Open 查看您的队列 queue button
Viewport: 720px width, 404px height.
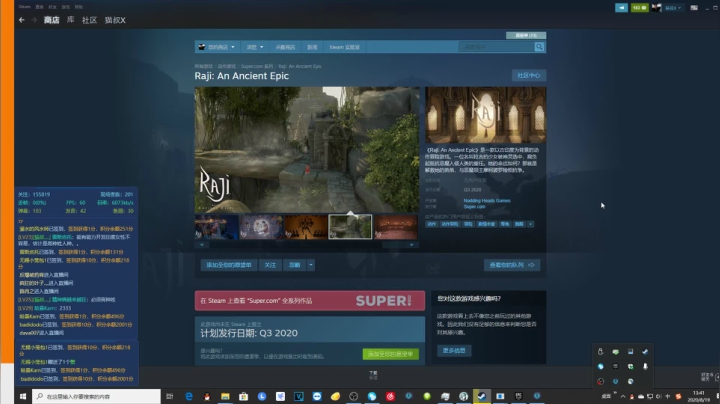[512, 265]
